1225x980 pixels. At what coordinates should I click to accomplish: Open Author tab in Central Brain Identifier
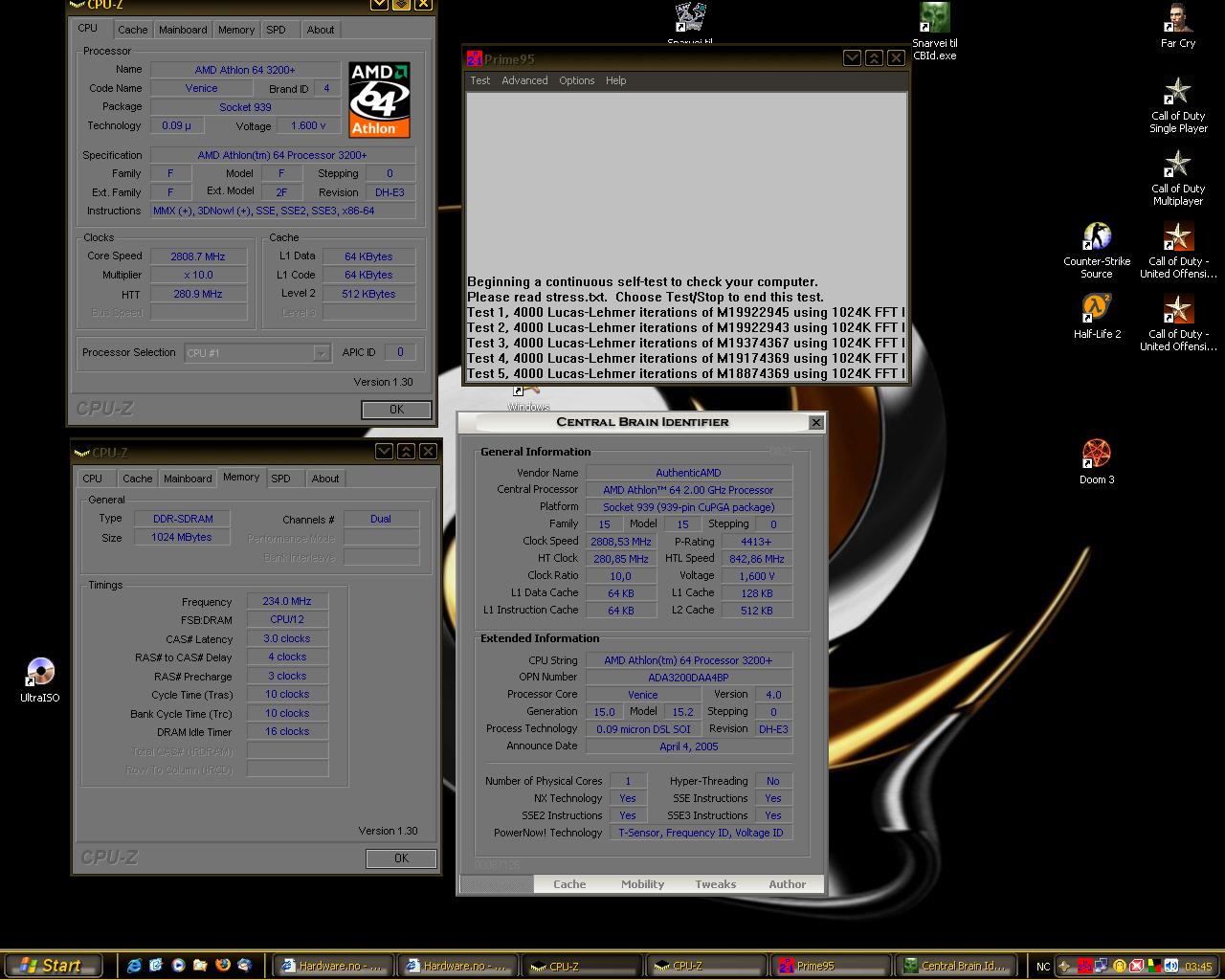pos(788,884)
